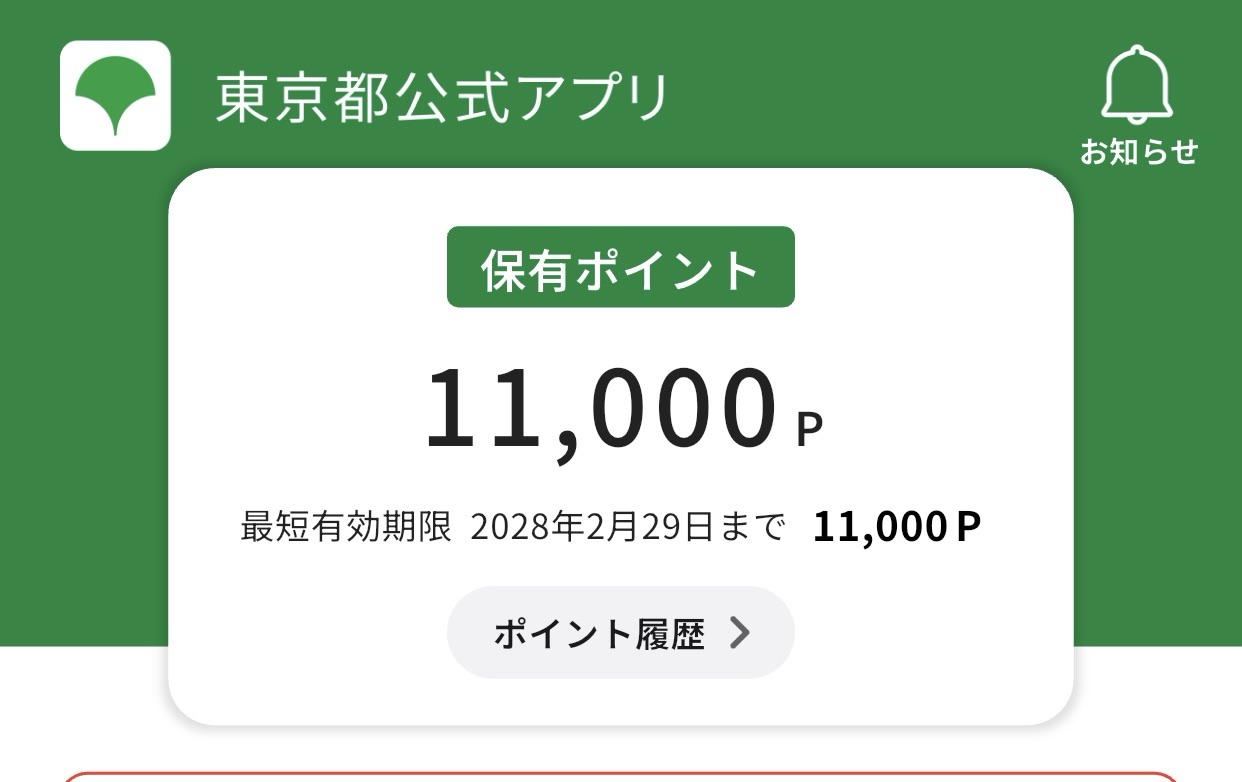Click the bold 11,000 P expiring amount

[x=896, y=527]
